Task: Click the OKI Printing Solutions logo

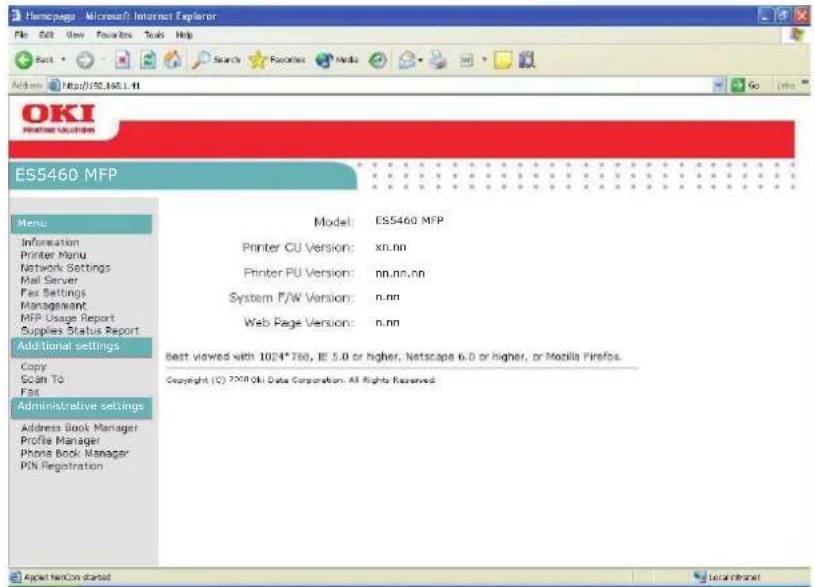Action: tap(58, 118)
